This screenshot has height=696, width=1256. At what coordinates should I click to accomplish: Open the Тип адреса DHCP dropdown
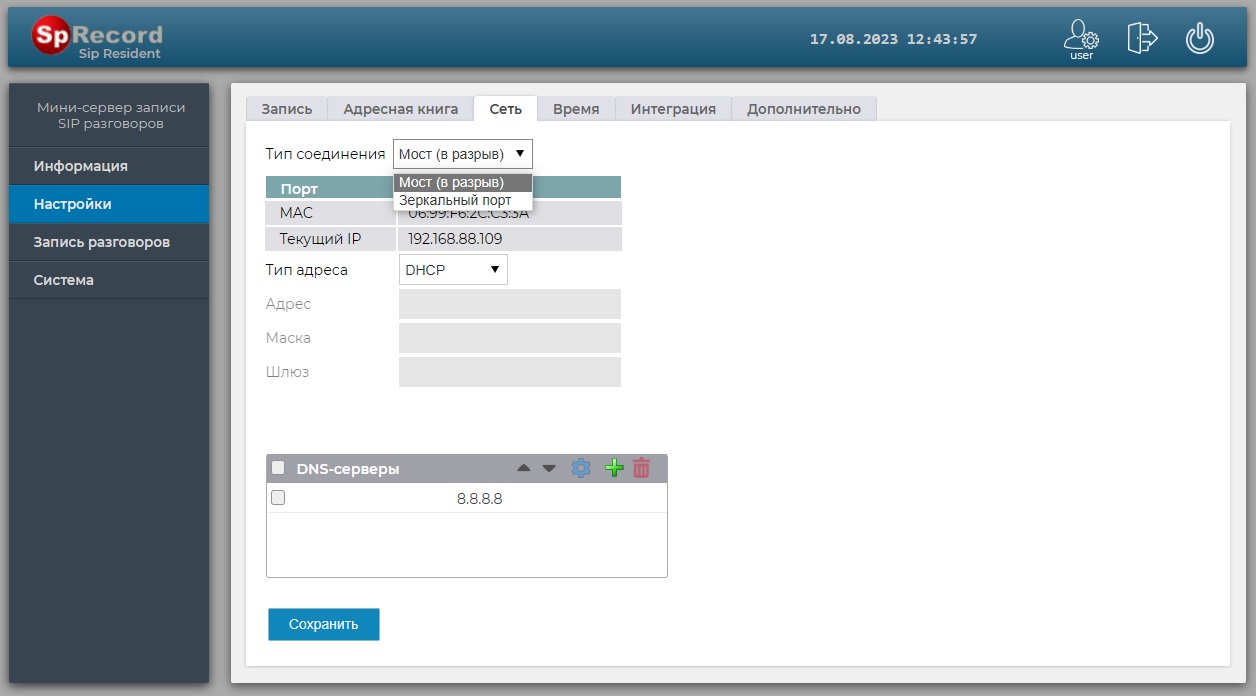[453, 270]
